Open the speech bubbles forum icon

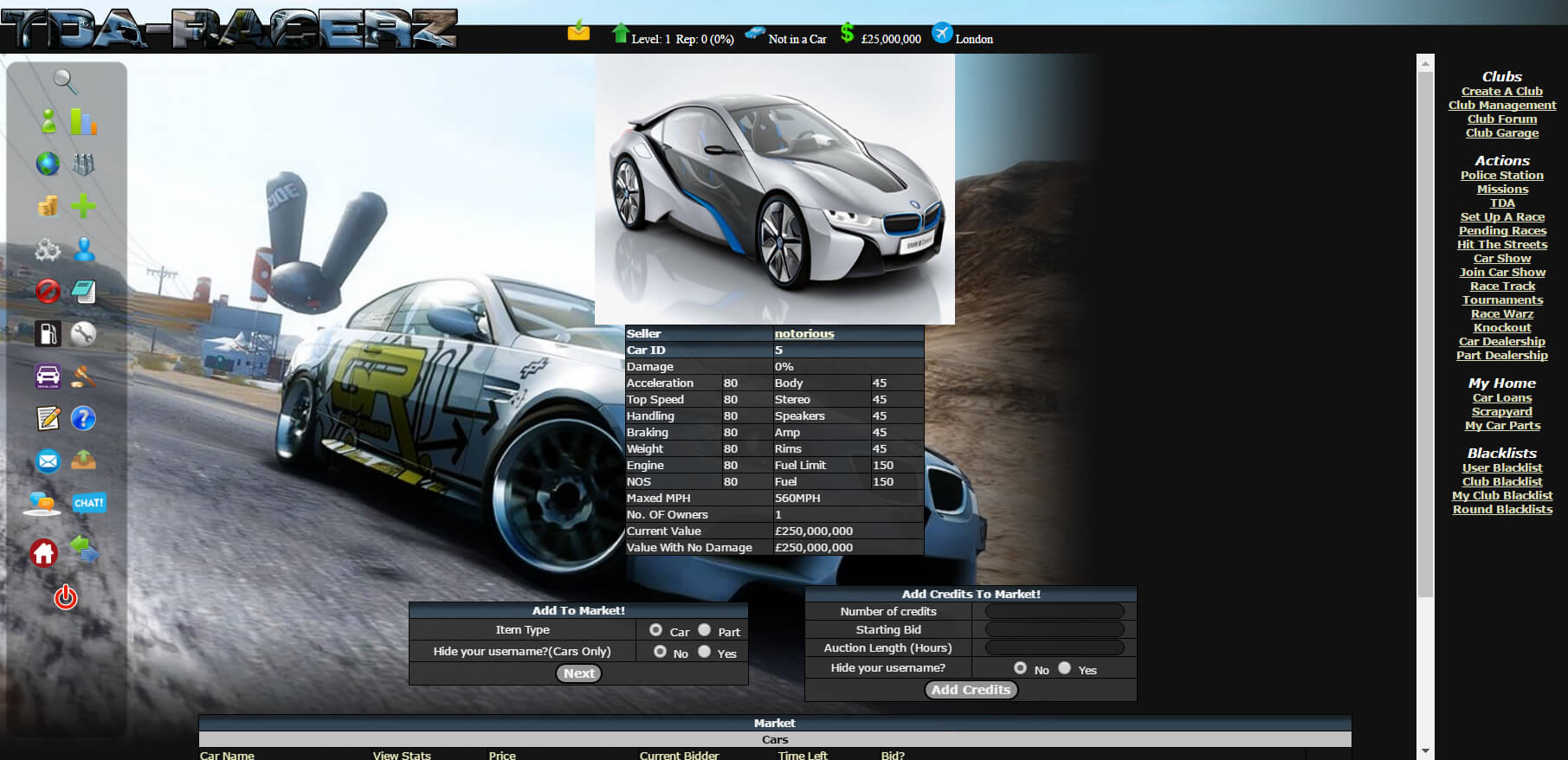(x=42, y=504)
